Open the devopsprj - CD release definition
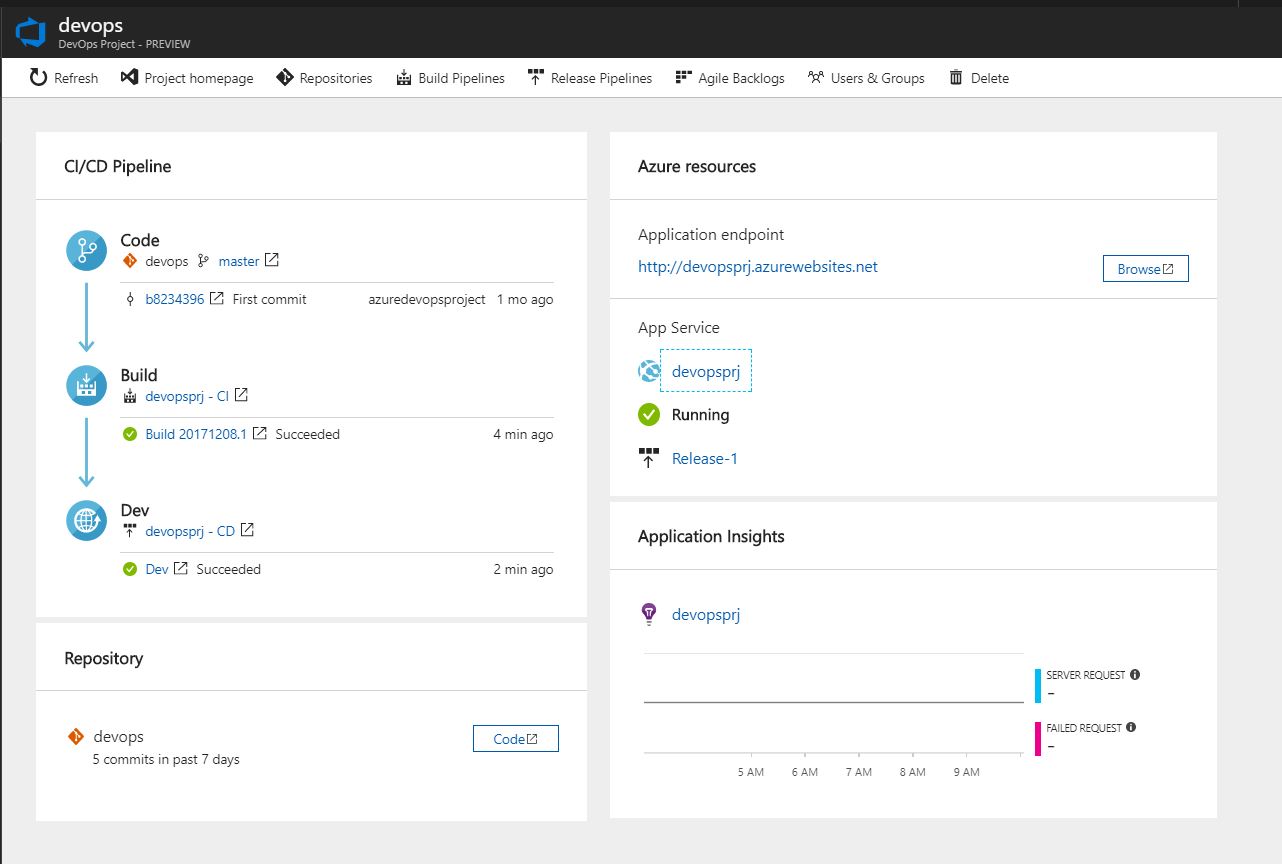This screenshot has width=1282, height=864. click(x=190, y=531)
